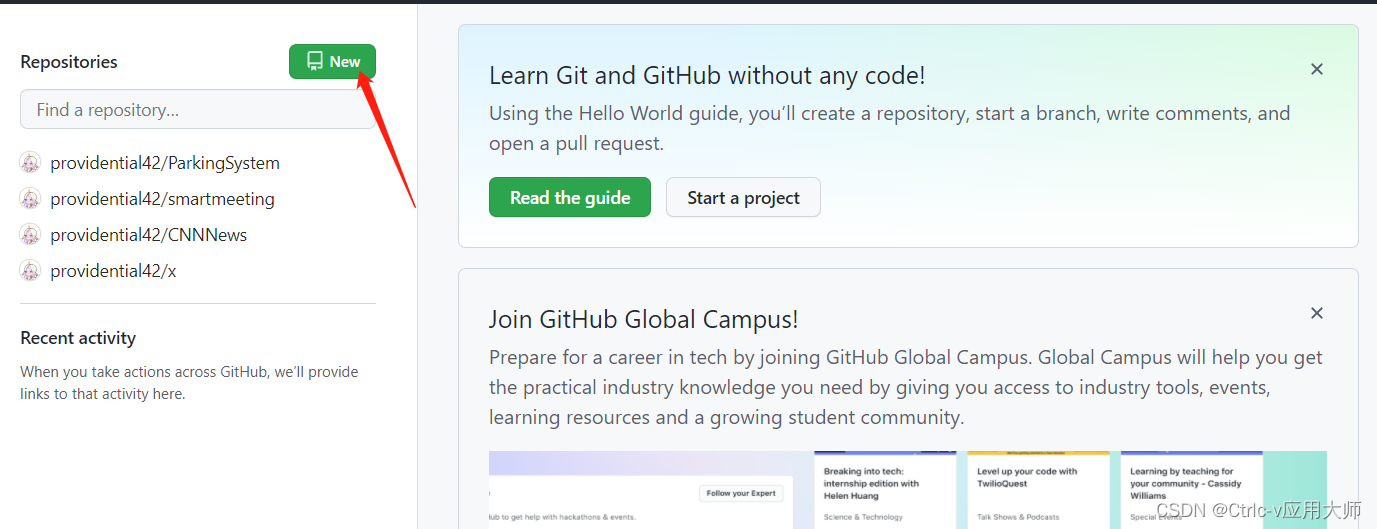Open the providential42/ParkingSystem repository
This screenshot has height=529, width=1377.
click(165, 163)
